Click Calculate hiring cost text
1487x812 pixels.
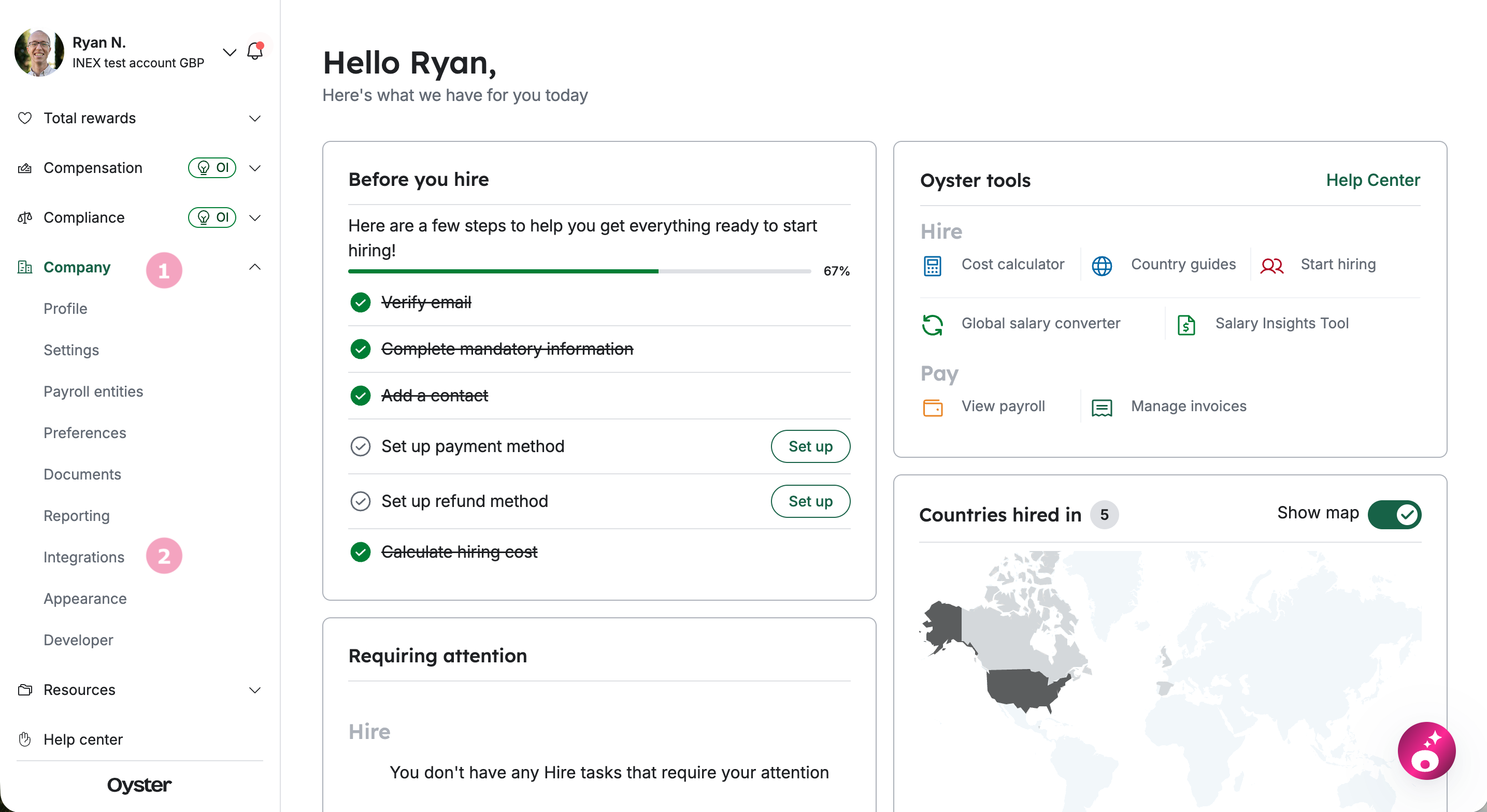[x=459, y=553]
